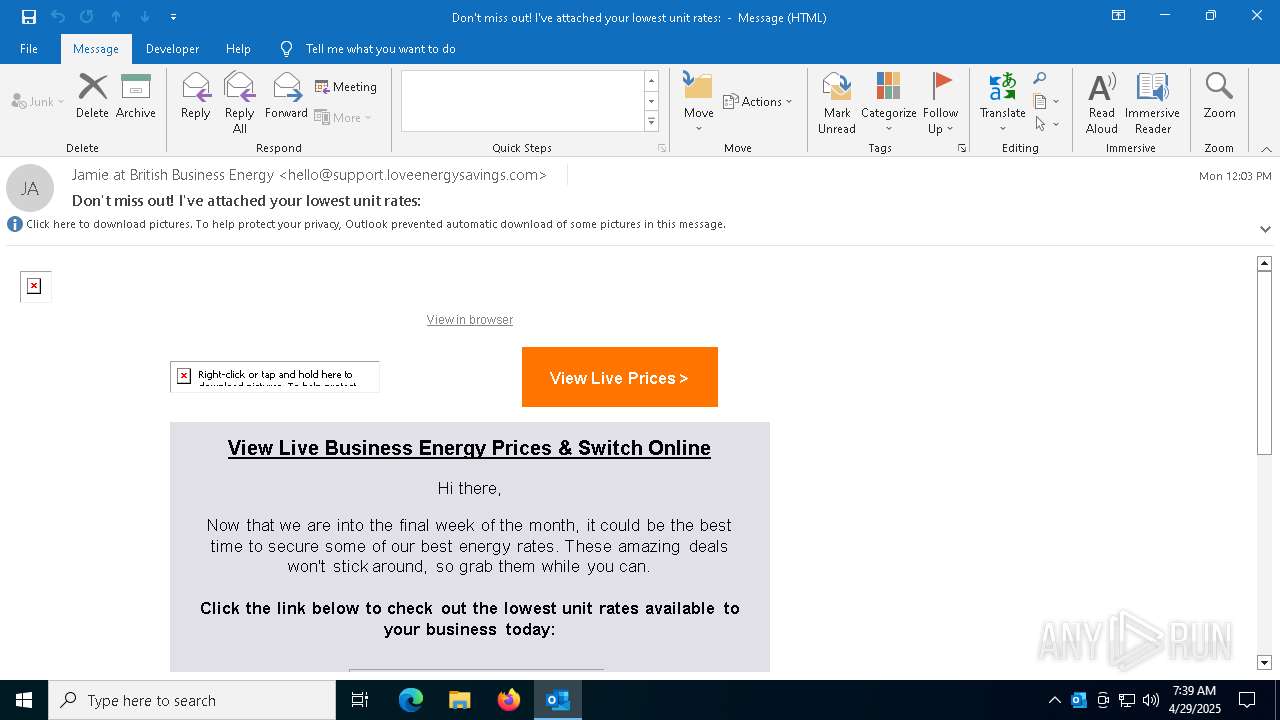Mark the message as Unread
The image size is (1280, 720).
pos(837,103)
